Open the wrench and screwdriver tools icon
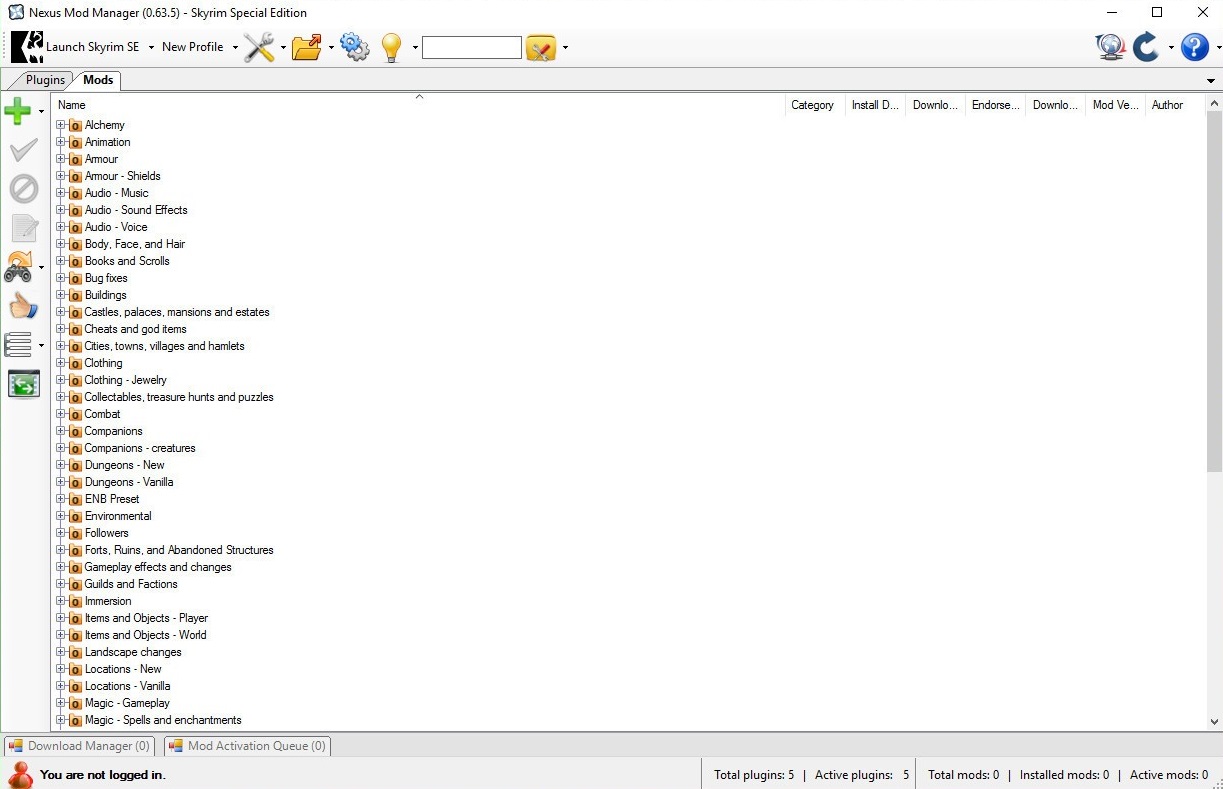The image size is (1223, 789). click(x=259, y=47)
